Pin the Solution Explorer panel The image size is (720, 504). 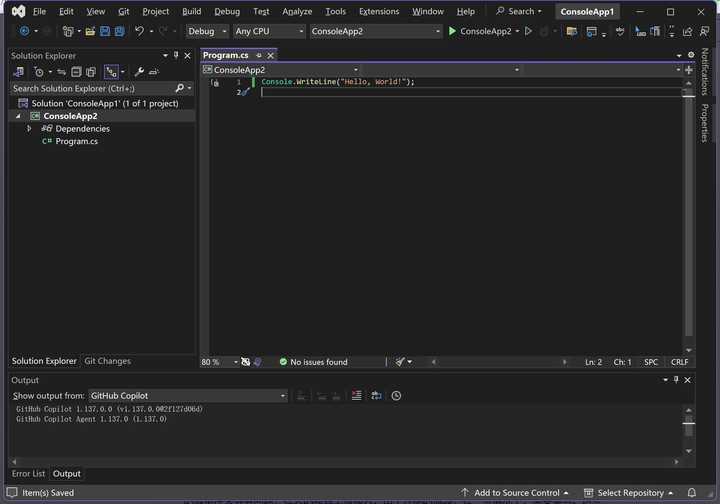click(x=176, y=56)
